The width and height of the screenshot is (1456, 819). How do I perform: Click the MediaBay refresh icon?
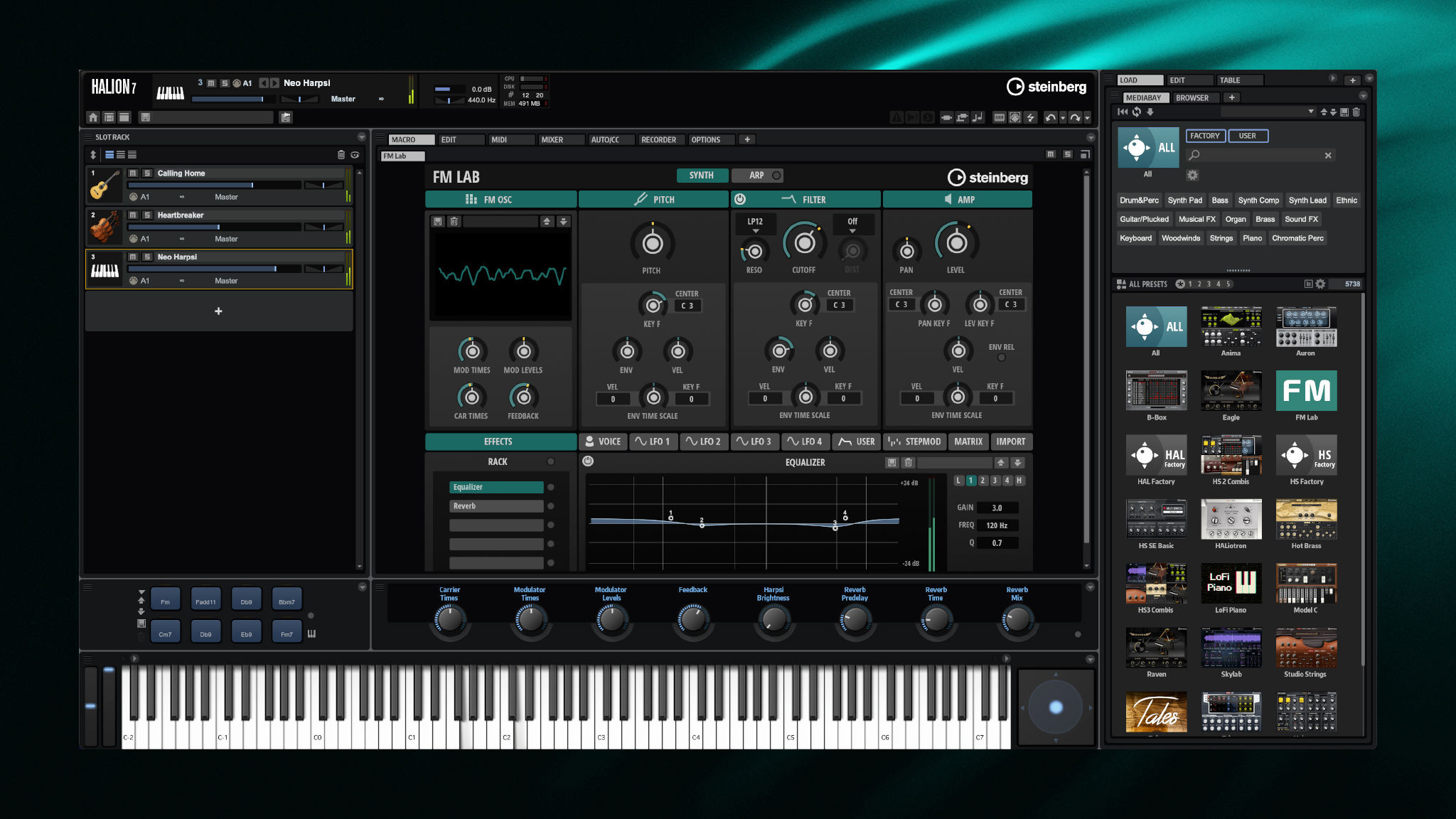[x=1136, y=112]
